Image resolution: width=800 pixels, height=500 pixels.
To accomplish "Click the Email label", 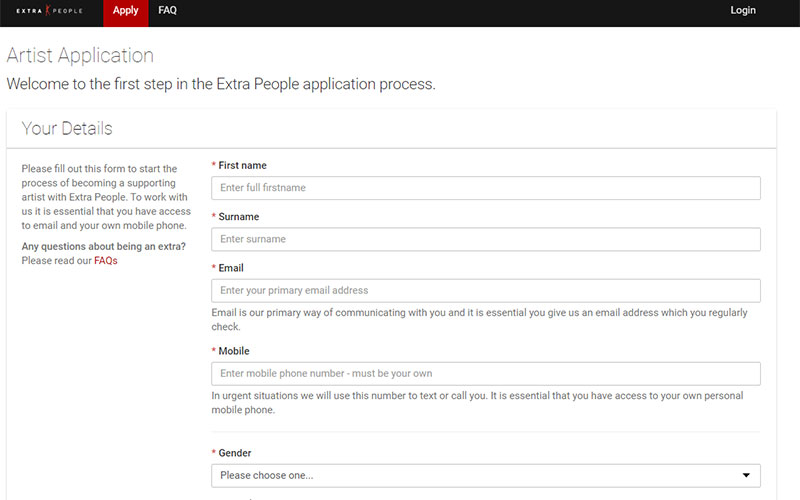I will pyautogui.click(x=231, y=268).
